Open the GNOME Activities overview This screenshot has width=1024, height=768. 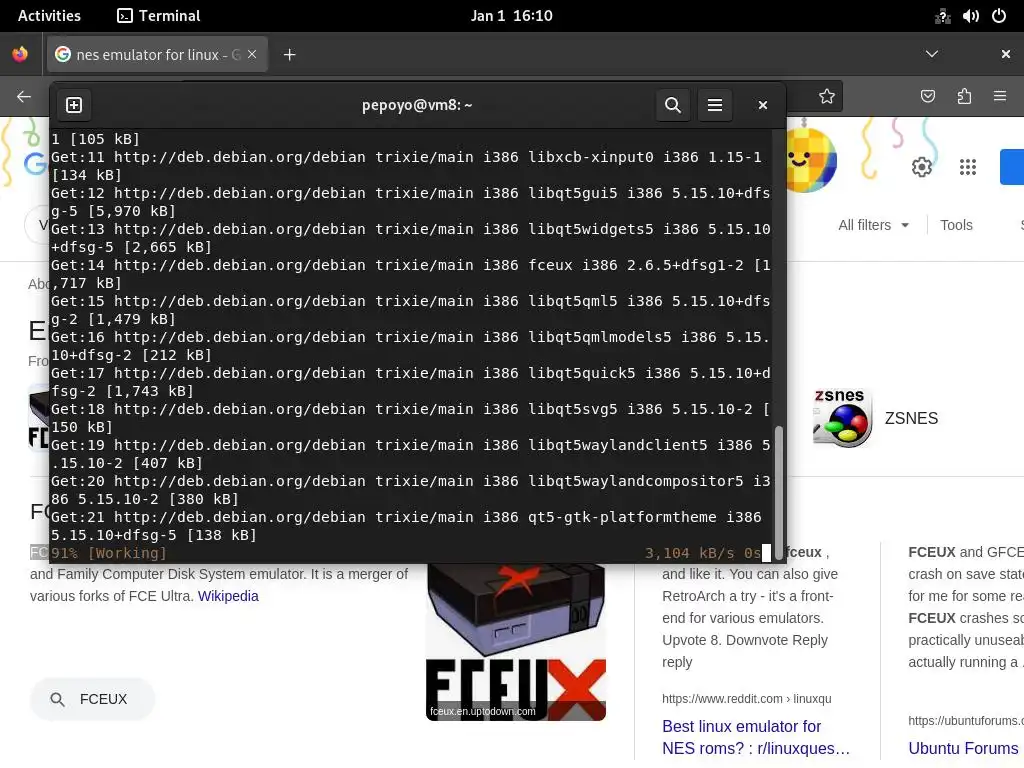pyautogui.click(x=49, y=16)
